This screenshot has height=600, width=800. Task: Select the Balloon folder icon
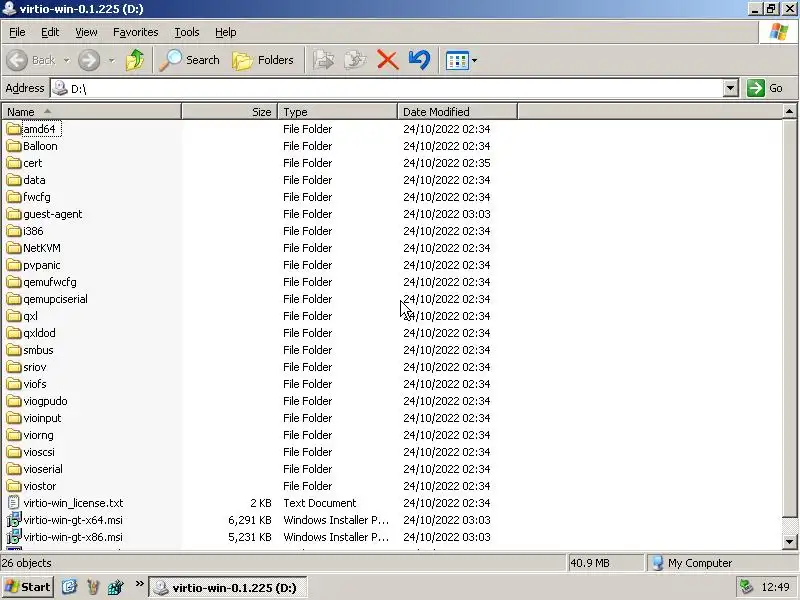[14, 146]
